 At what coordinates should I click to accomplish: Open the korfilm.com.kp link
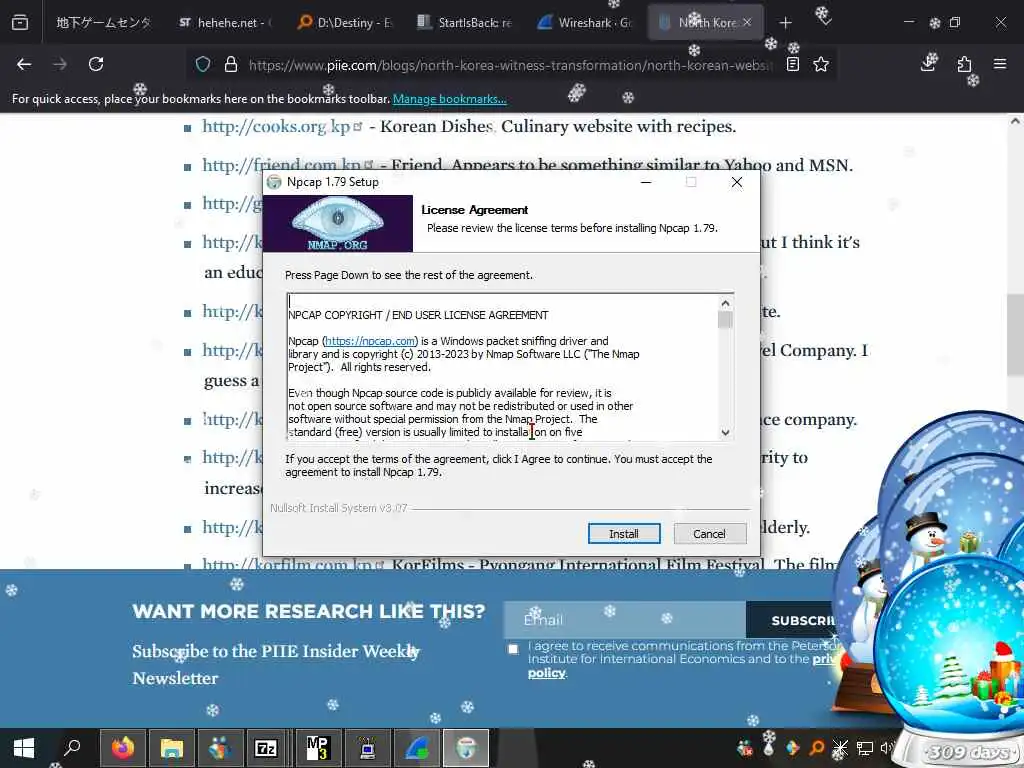(288, 564)
